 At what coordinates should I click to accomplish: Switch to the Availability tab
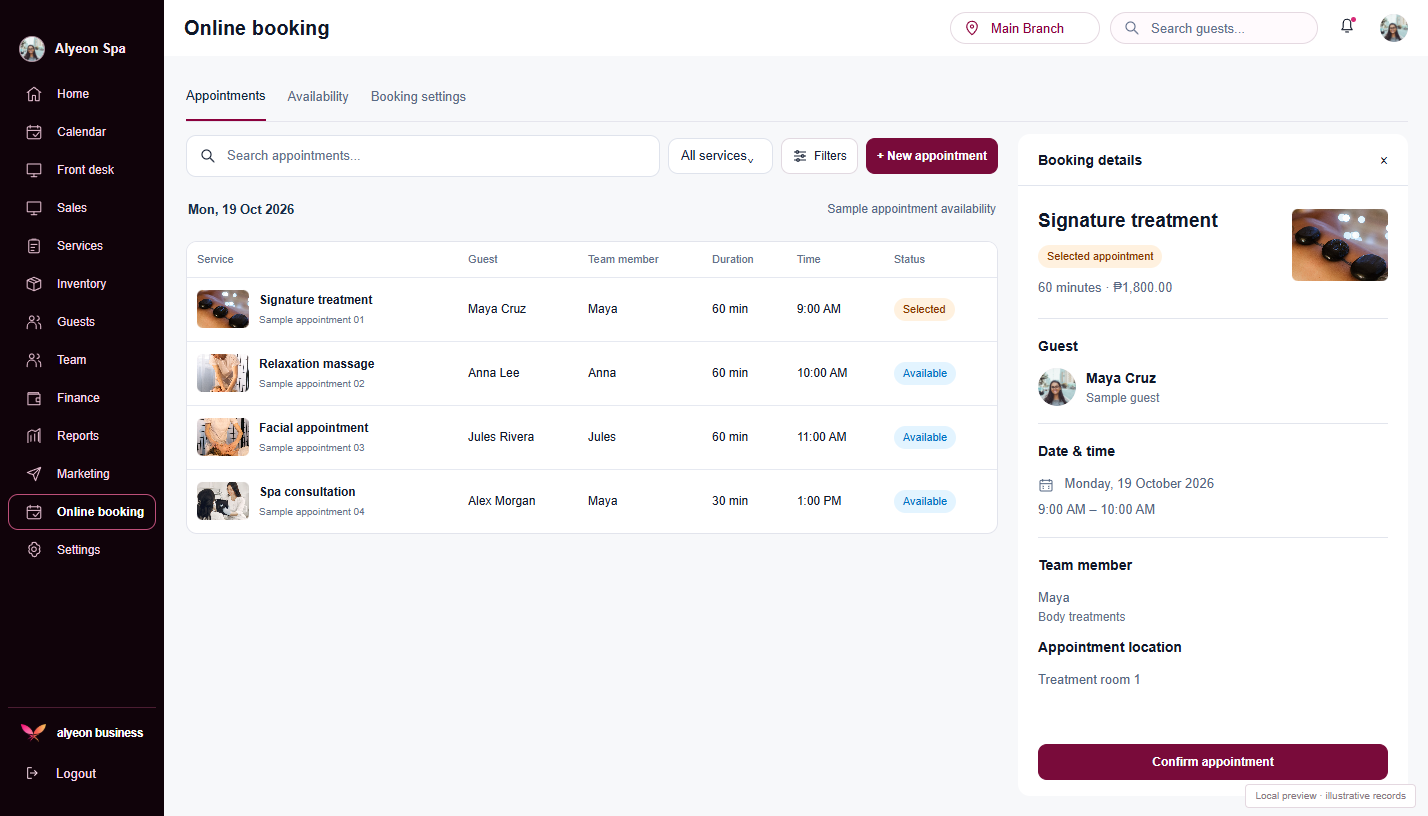coord(318,97)
